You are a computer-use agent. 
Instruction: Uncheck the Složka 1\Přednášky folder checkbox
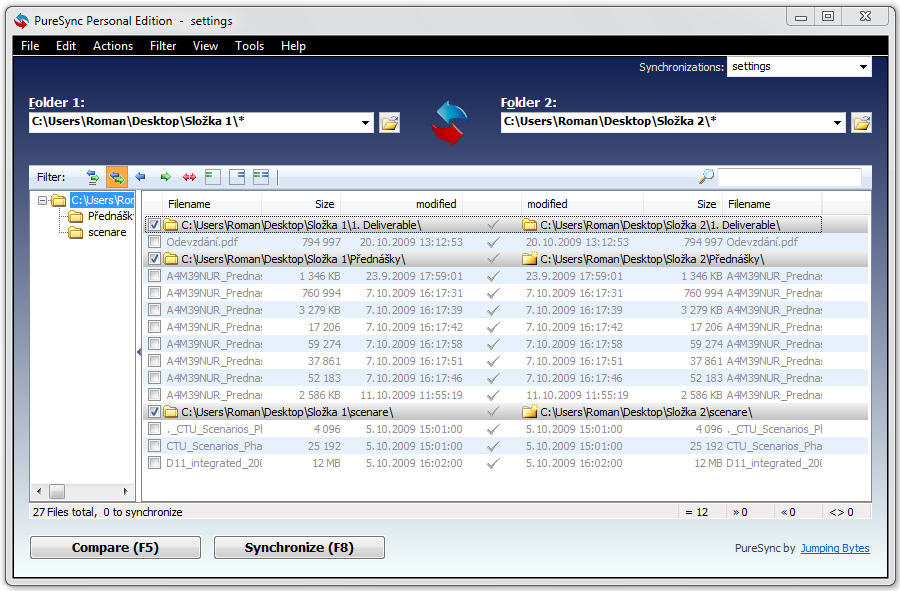click(x=154, y=259)
